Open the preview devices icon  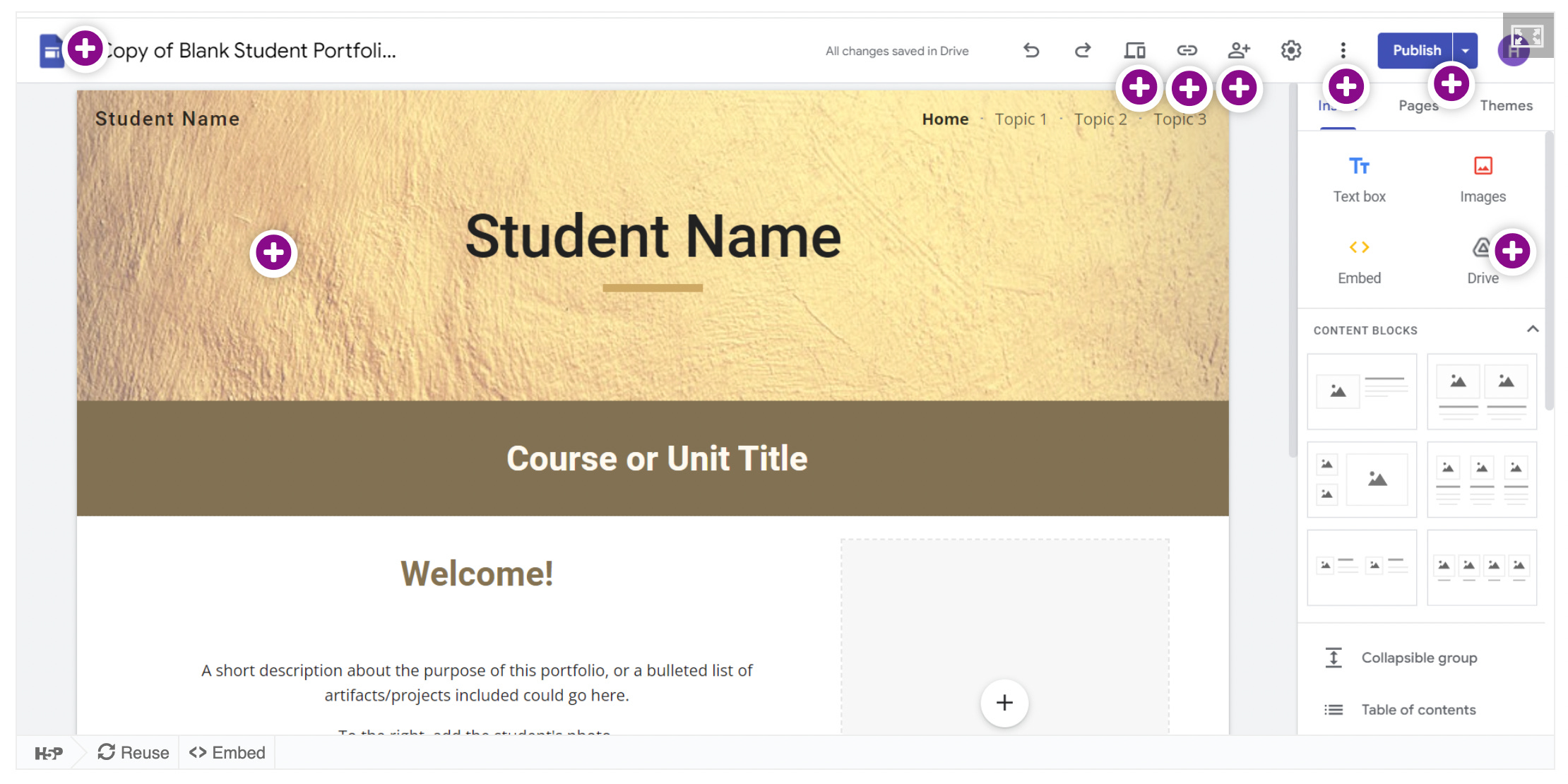(x=1134, y=50)
